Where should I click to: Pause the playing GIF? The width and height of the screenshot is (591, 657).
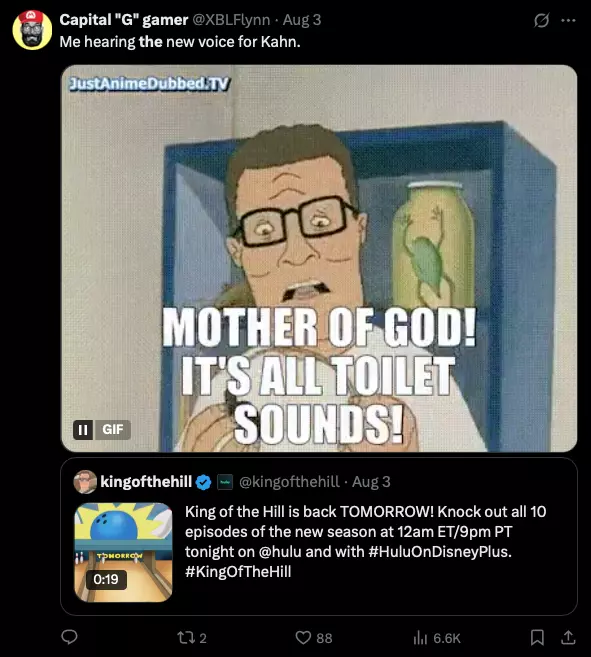click(83, 429)
